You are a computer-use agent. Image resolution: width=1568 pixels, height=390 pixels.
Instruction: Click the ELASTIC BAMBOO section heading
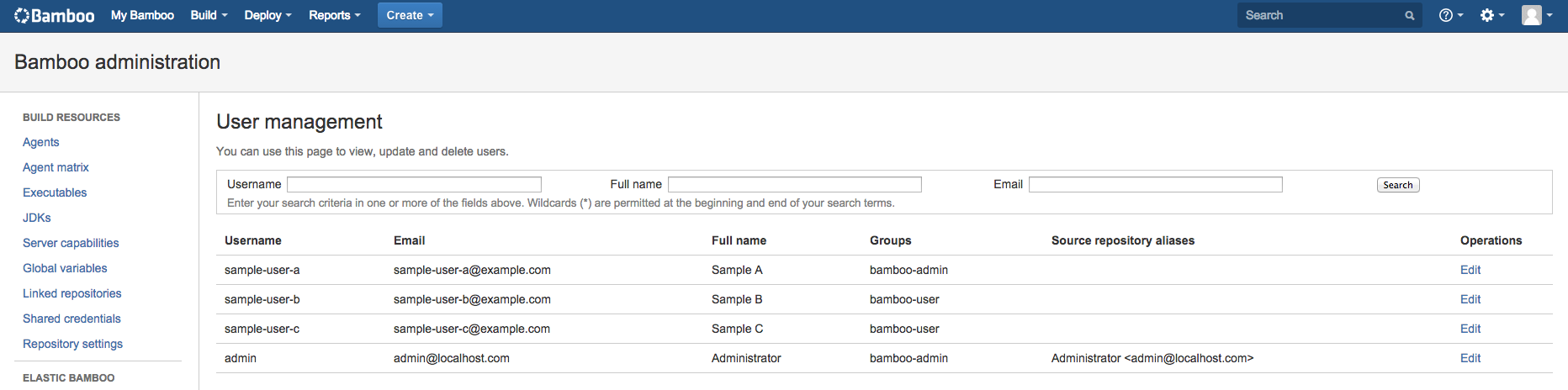[69, 378]
